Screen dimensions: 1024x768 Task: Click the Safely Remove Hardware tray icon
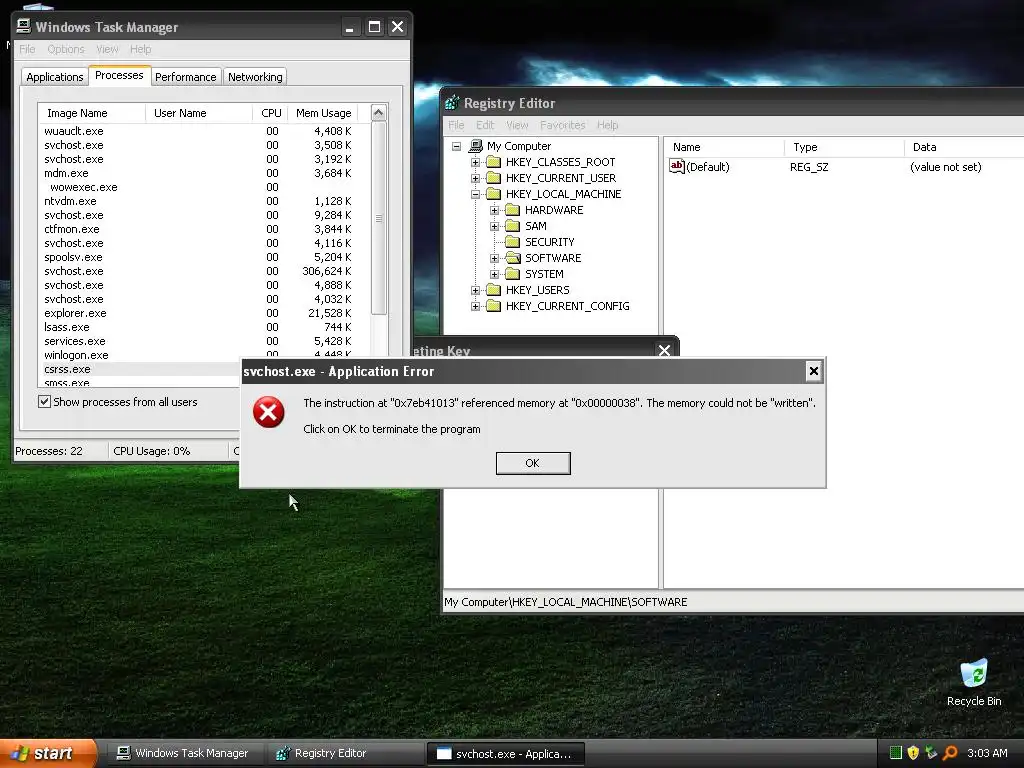931,753
